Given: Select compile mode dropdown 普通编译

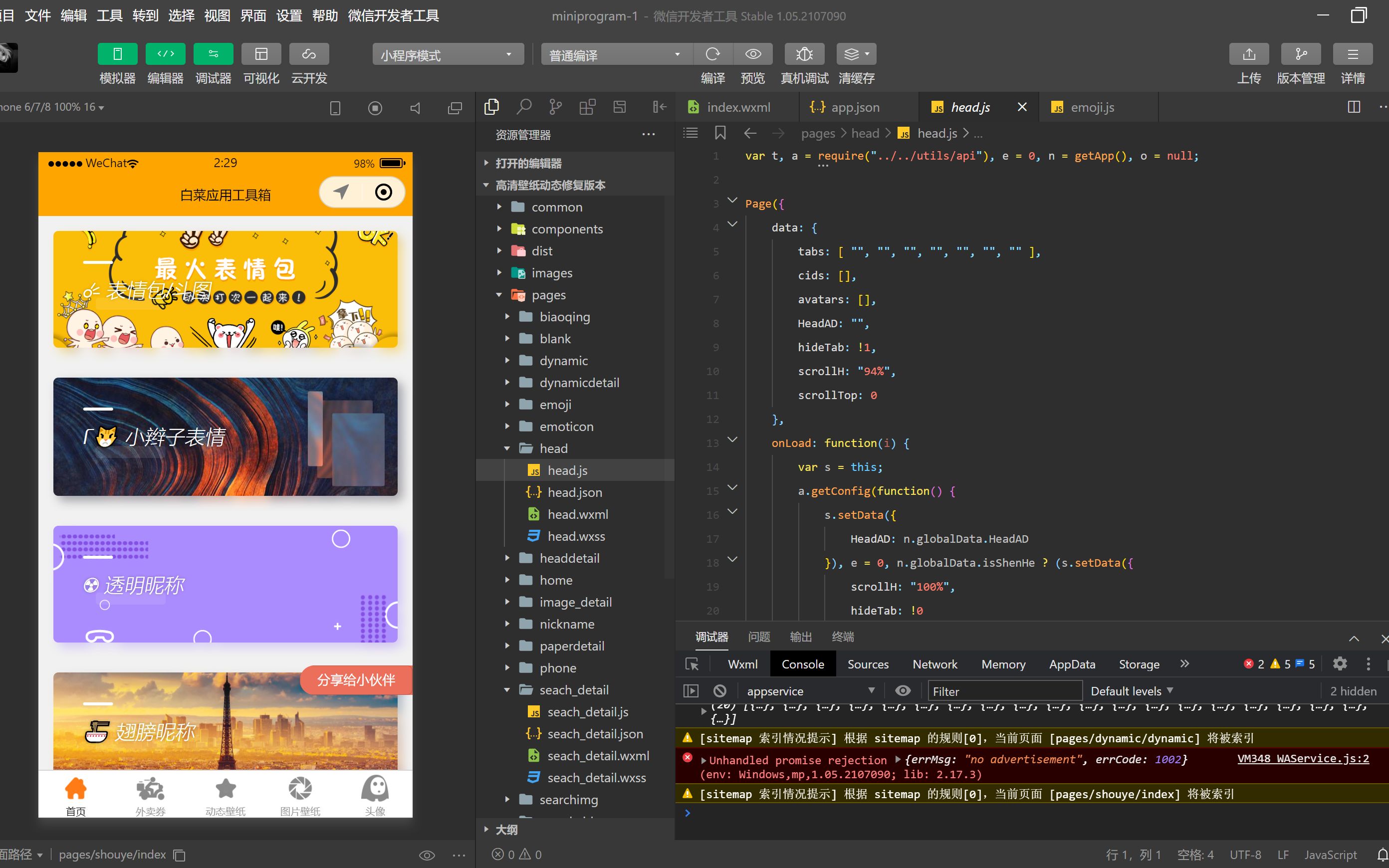Looking at the screenshot, I should [613, 54].
